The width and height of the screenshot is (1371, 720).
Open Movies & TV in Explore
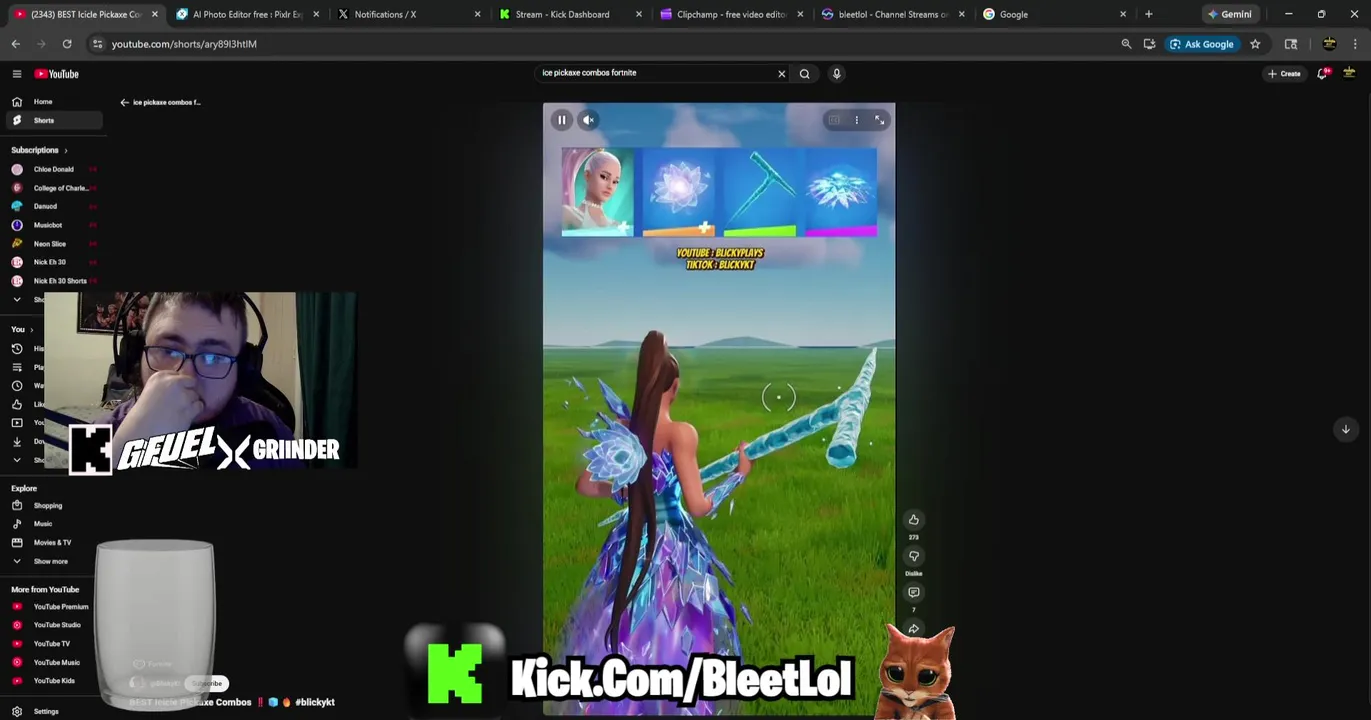[x=52, y=543]
